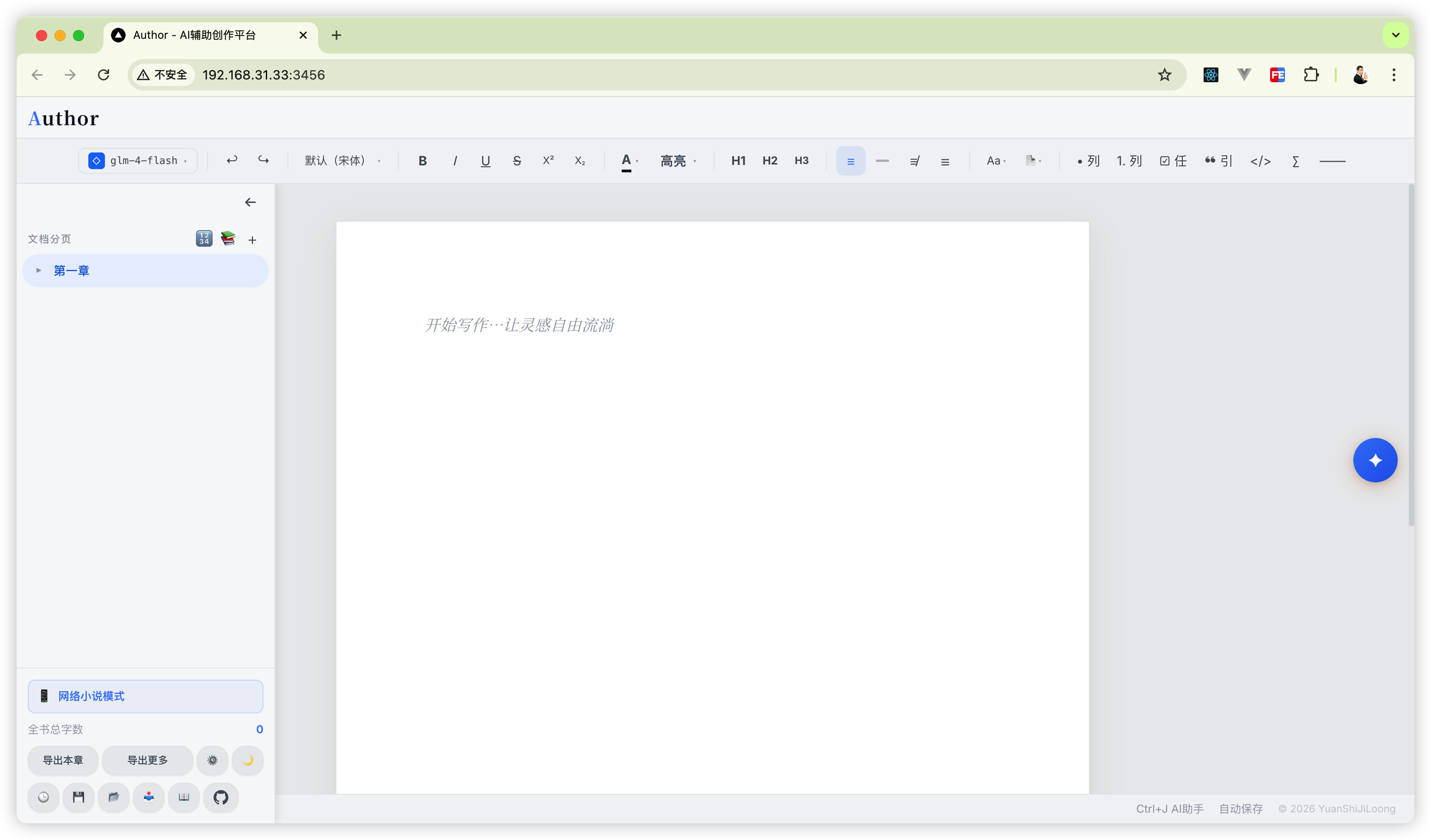Open the gear settings icon
Image resolution: width=1431 pixels, height=840 pixels.
(212, 760)
